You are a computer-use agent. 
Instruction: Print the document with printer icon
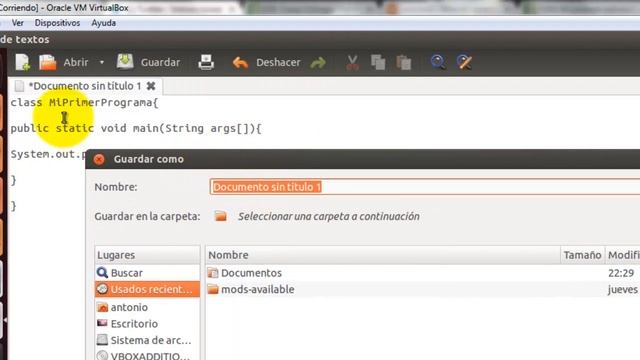click(x=206, y=62)
